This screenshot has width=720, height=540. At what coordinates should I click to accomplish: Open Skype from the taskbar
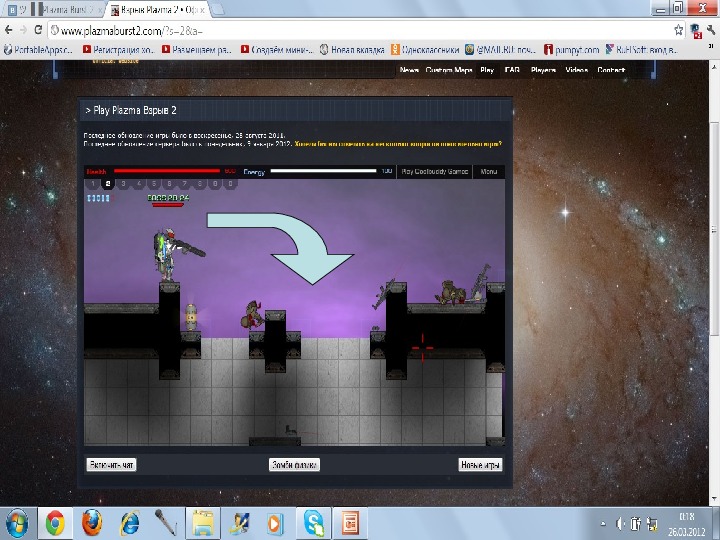[x=314, y=523]
